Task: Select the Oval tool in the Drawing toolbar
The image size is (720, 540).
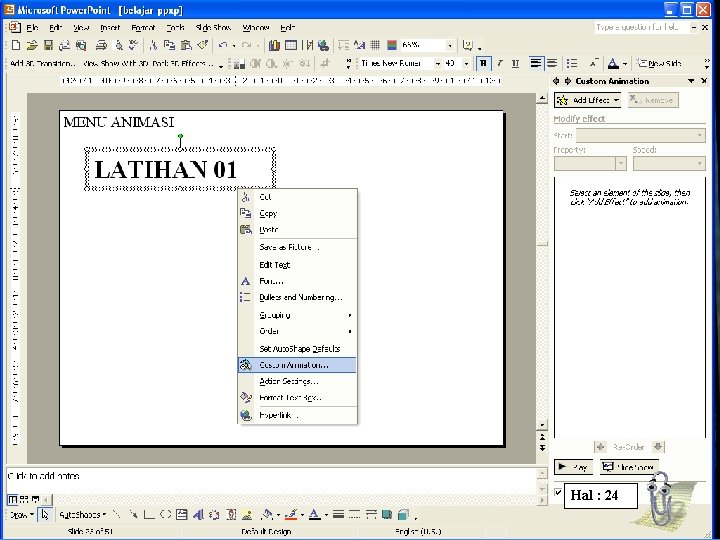Action: [x=165, y=515]
